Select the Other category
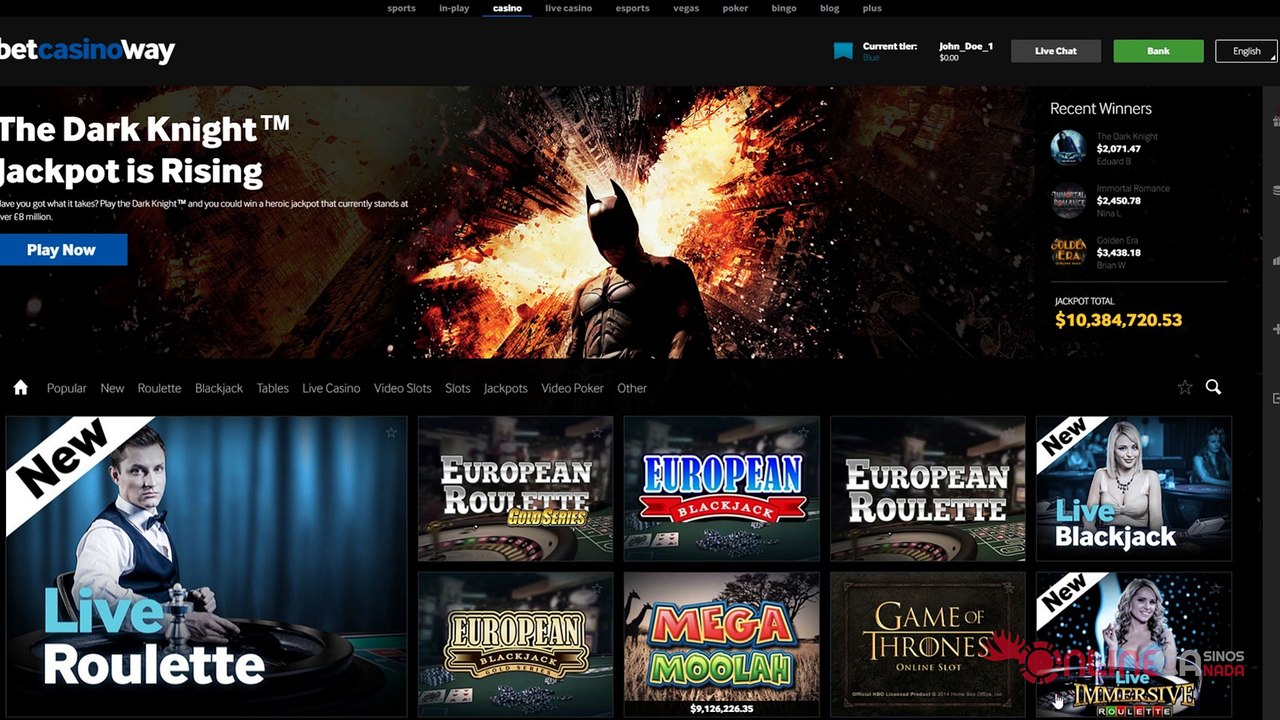Image resolution: width=1280 pixels, height=720 pixels. click(632, 388)
